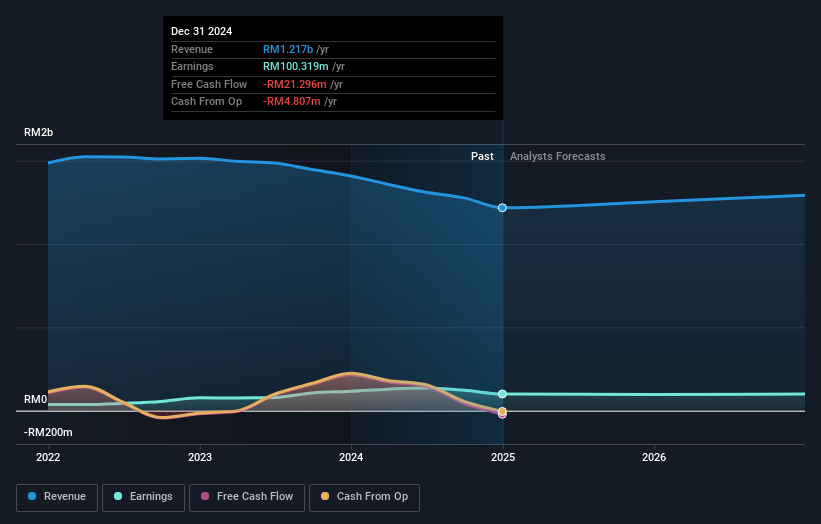Toggle the Revenue series legend button
This screenshot has width=821, height=524.
pyautogui.click(x=57, y=497)
